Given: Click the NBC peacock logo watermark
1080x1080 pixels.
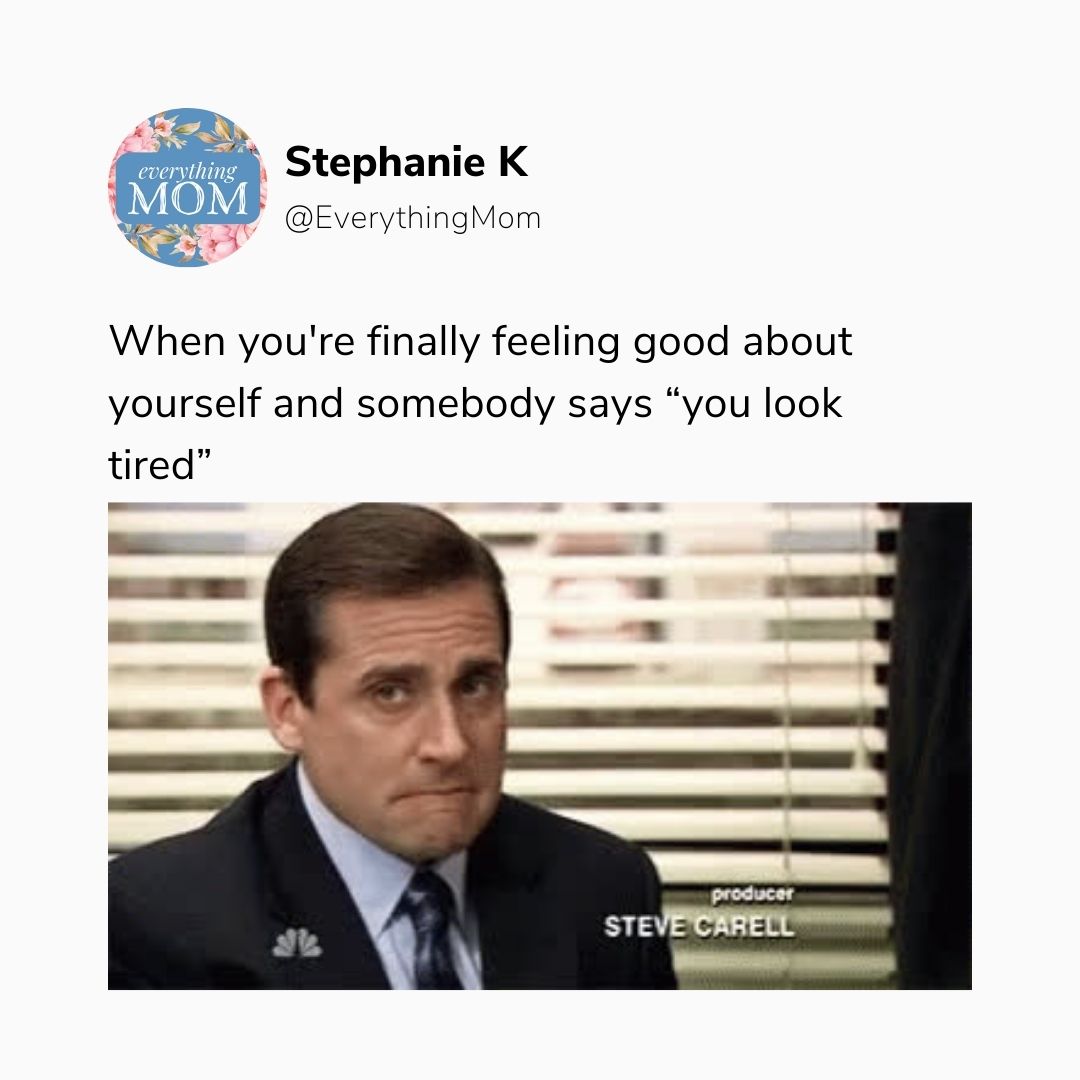Looking at the screenshot, I should [x=297, y=943].
